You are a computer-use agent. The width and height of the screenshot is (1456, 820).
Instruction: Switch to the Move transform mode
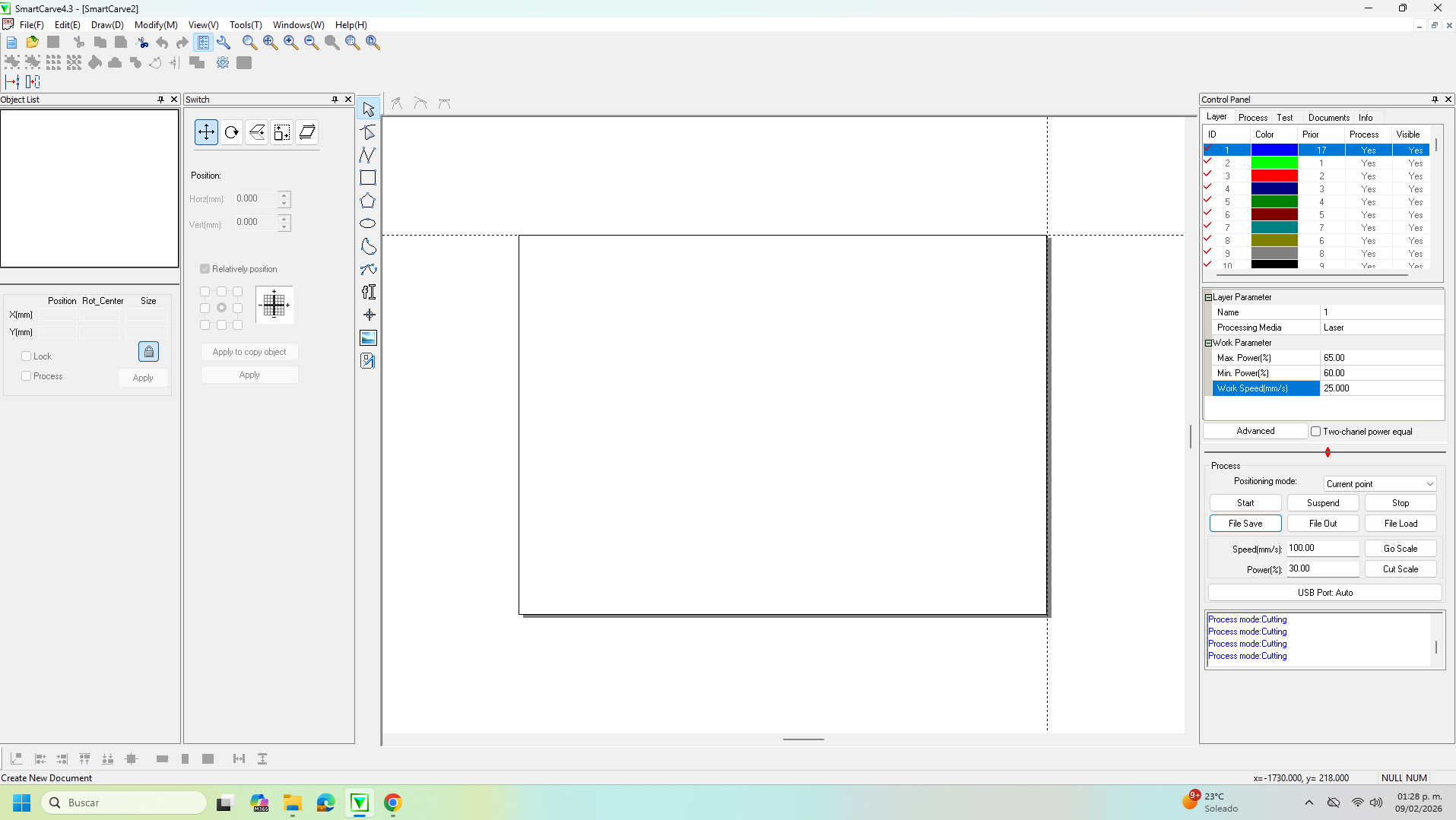click(x=206, y=132)
